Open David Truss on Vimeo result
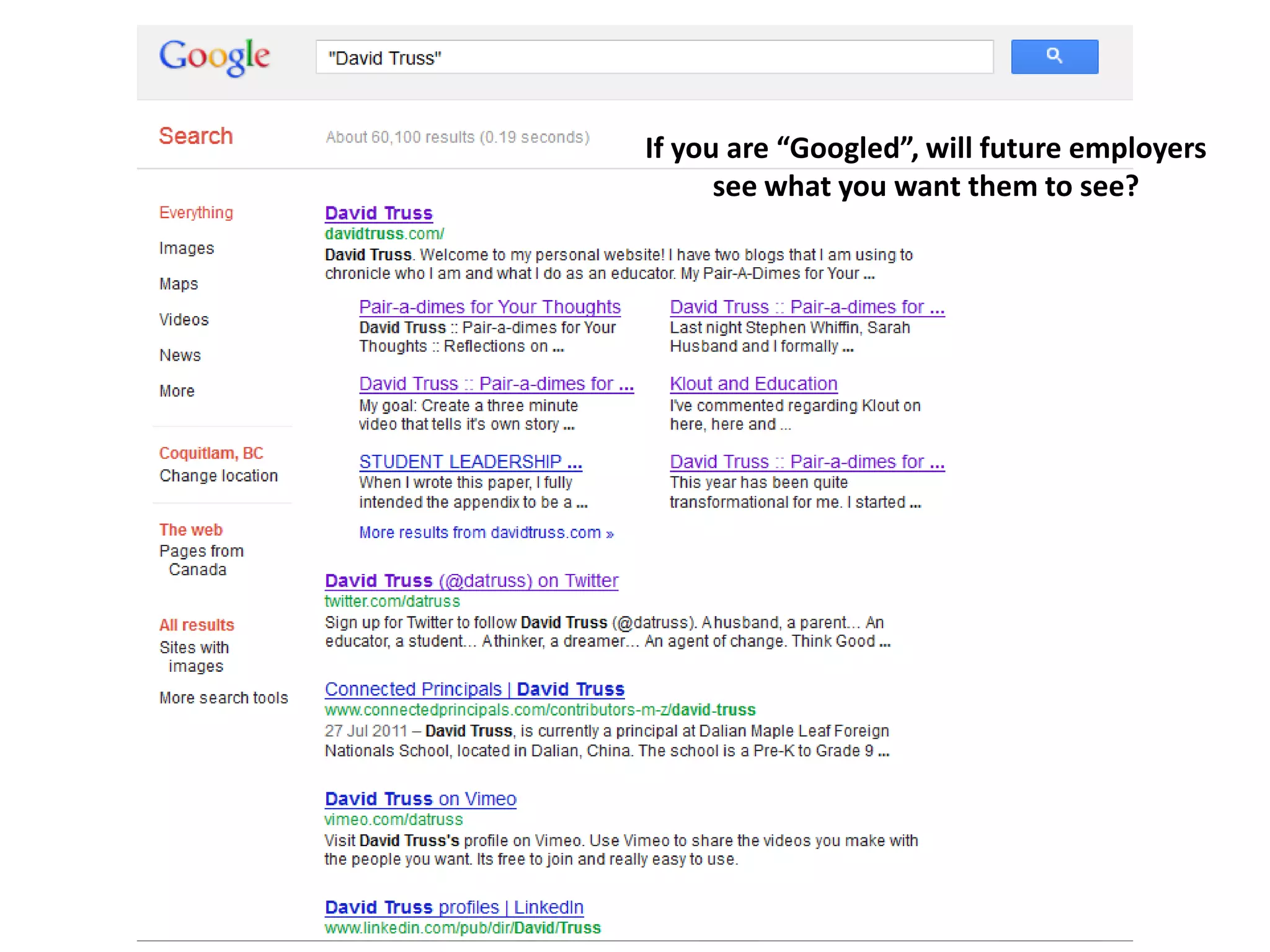Viewport: 1270px width, 952px height. point(420,799)
